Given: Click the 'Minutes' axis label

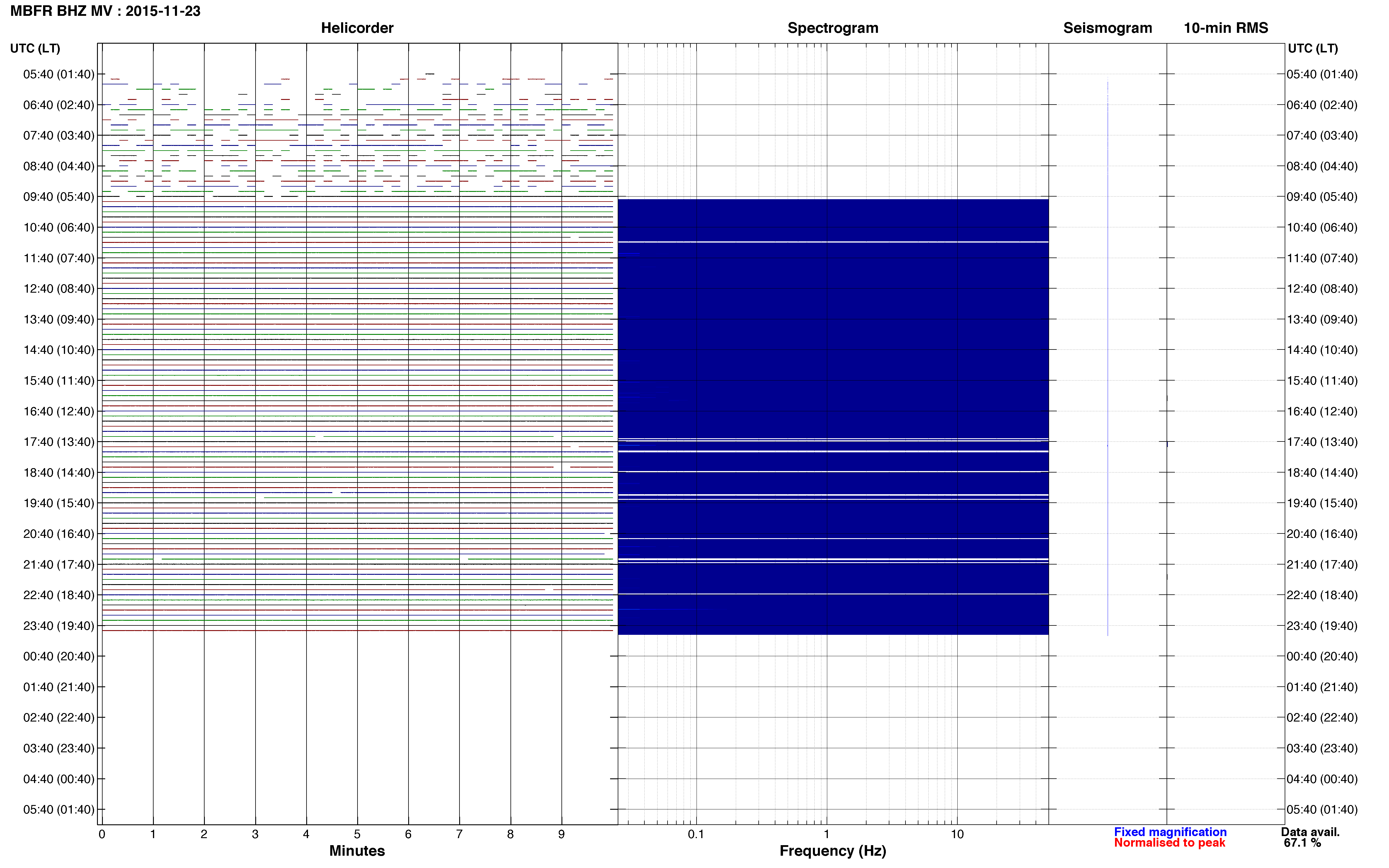Looking at the screenshot, I should point(357,851).
